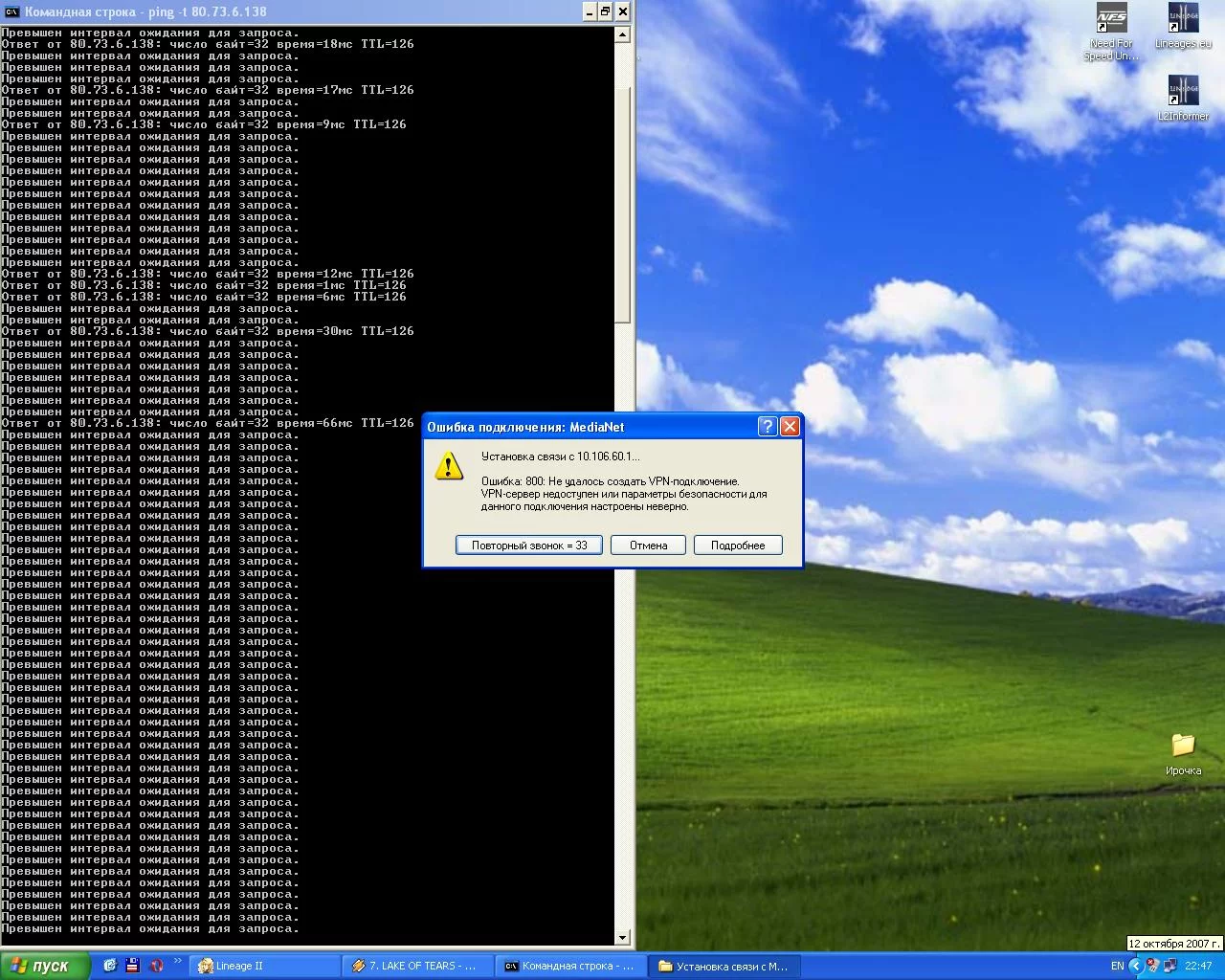Expand hidden system tray icons
The width and height of the screenshot is (1225, 980).
[1136, 966]
